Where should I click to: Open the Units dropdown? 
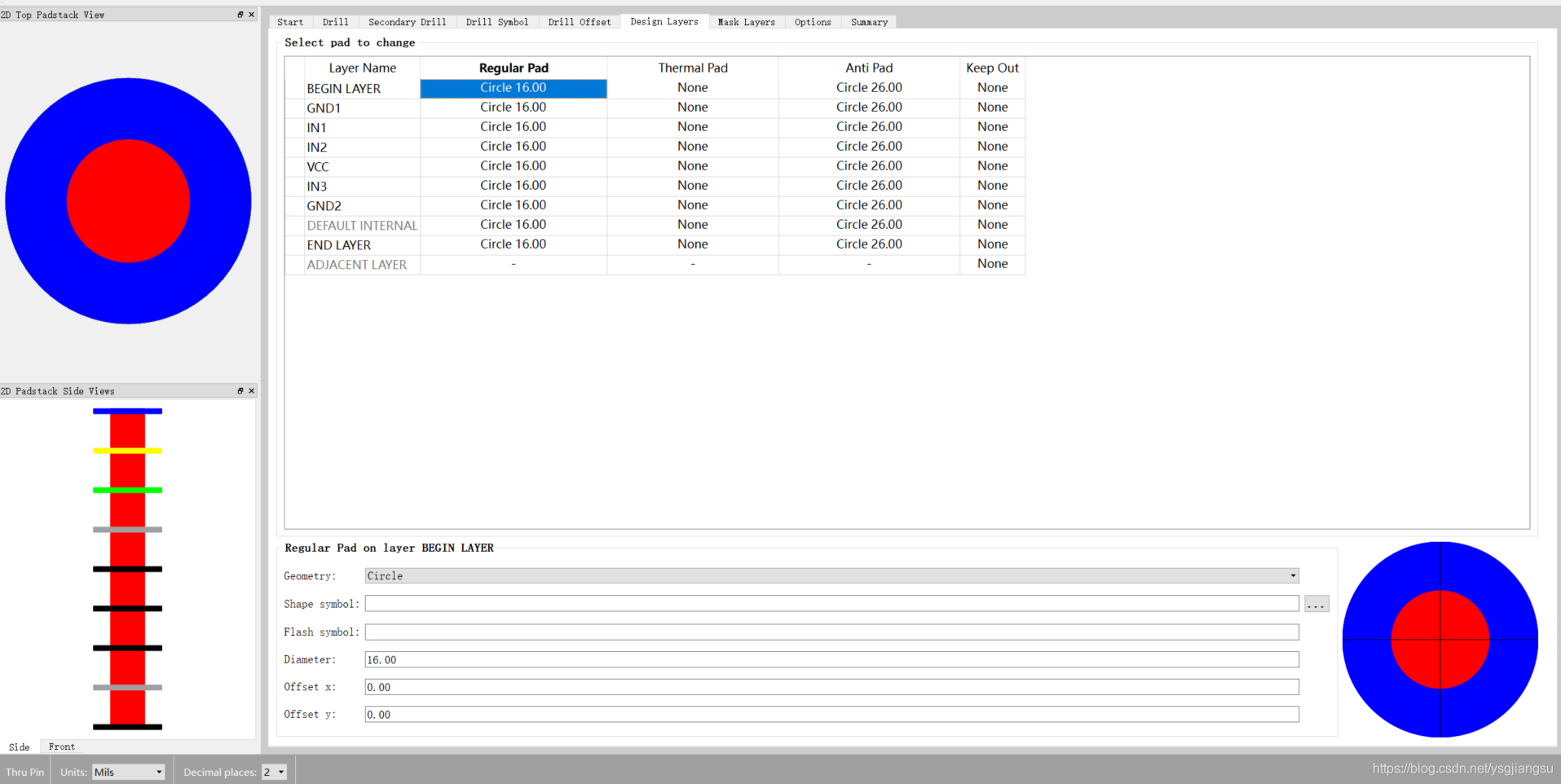[x=128, y=772]
